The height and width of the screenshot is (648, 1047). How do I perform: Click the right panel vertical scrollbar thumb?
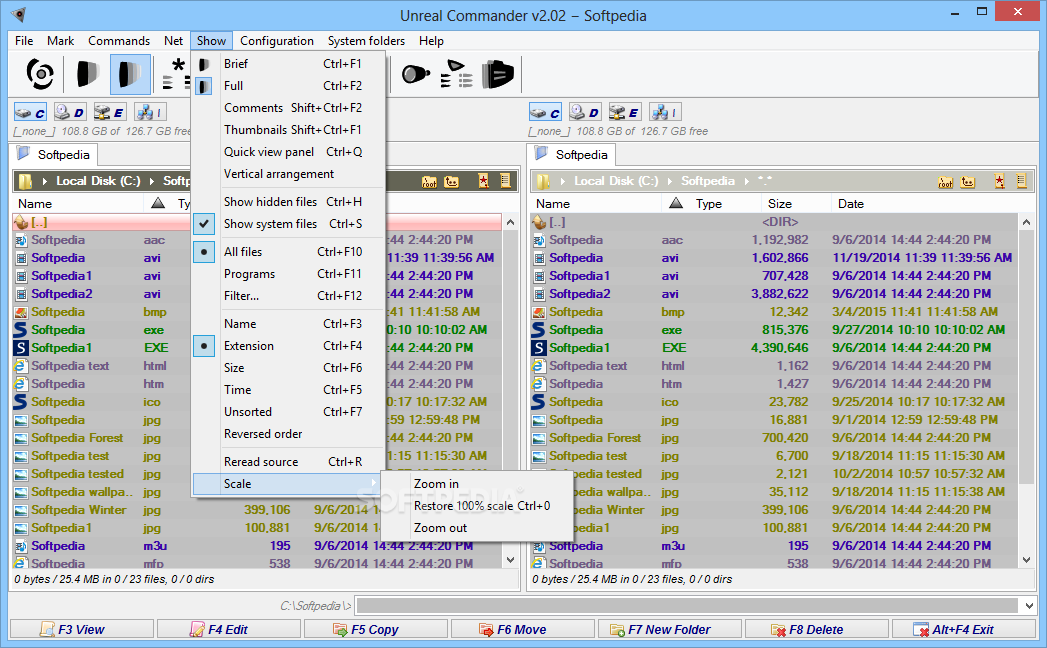1026,356
